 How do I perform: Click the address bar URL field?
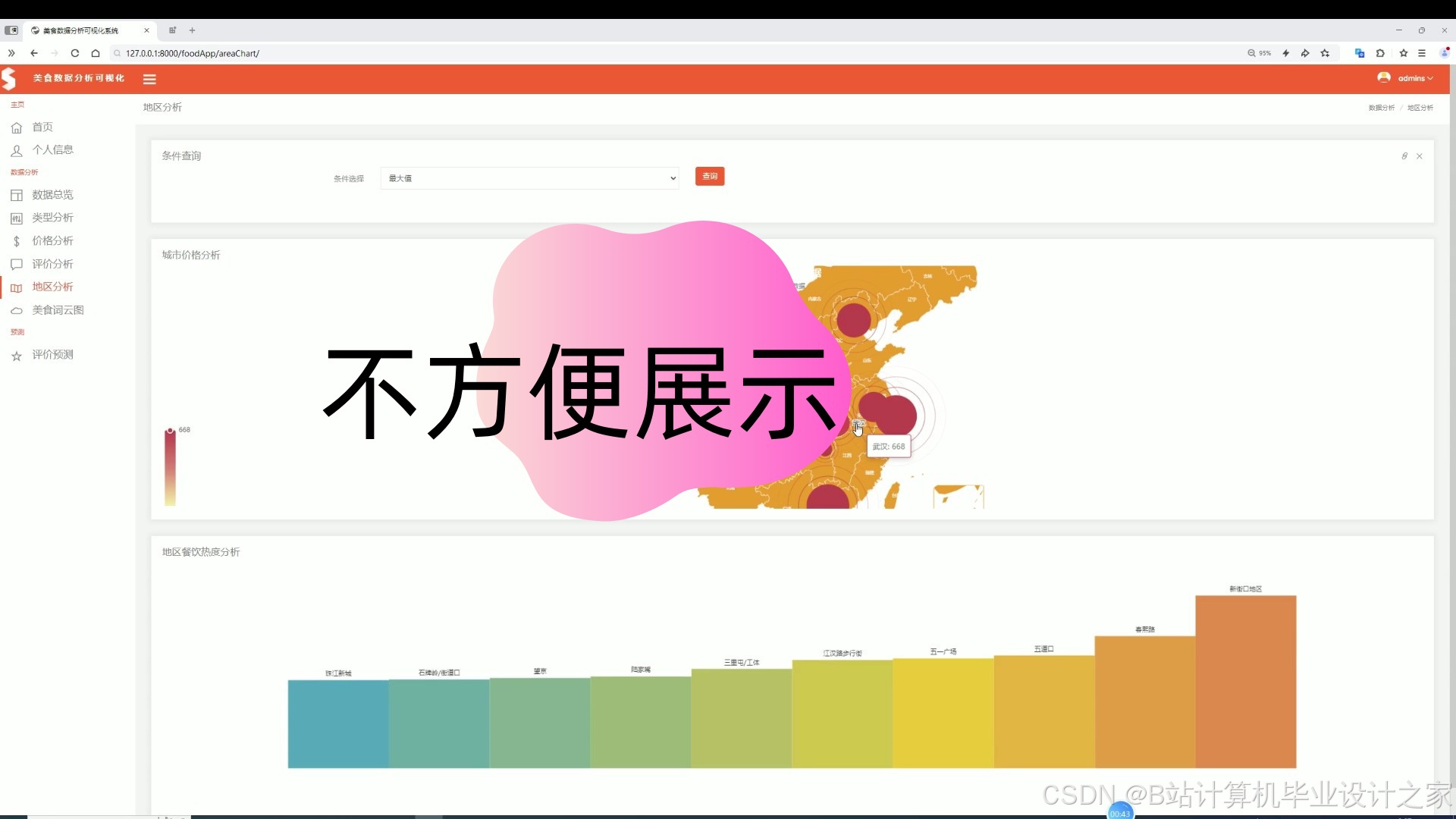click(x=675, y=53)
